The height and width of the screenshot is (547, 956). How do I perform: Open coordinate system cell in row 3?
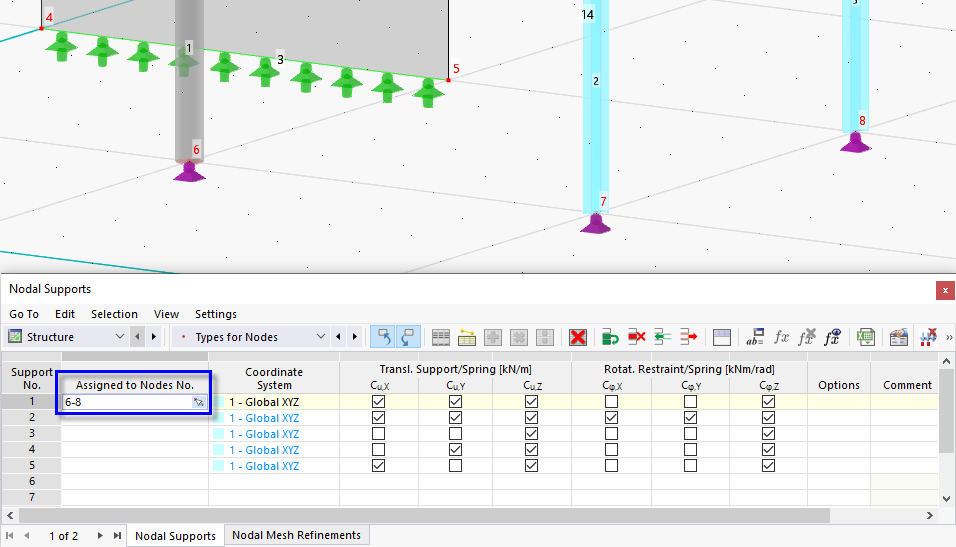tap(274, 434)
